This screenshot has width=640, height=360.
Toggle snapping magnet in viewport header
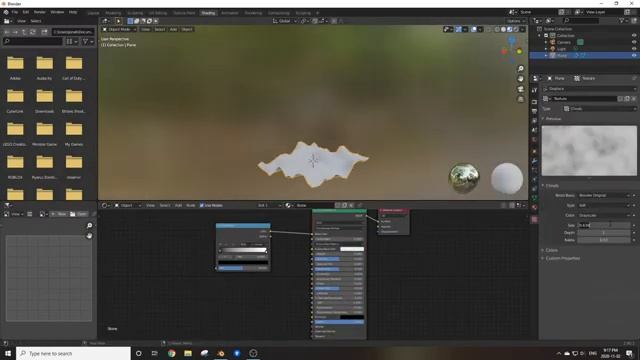[x=315, y=21]
